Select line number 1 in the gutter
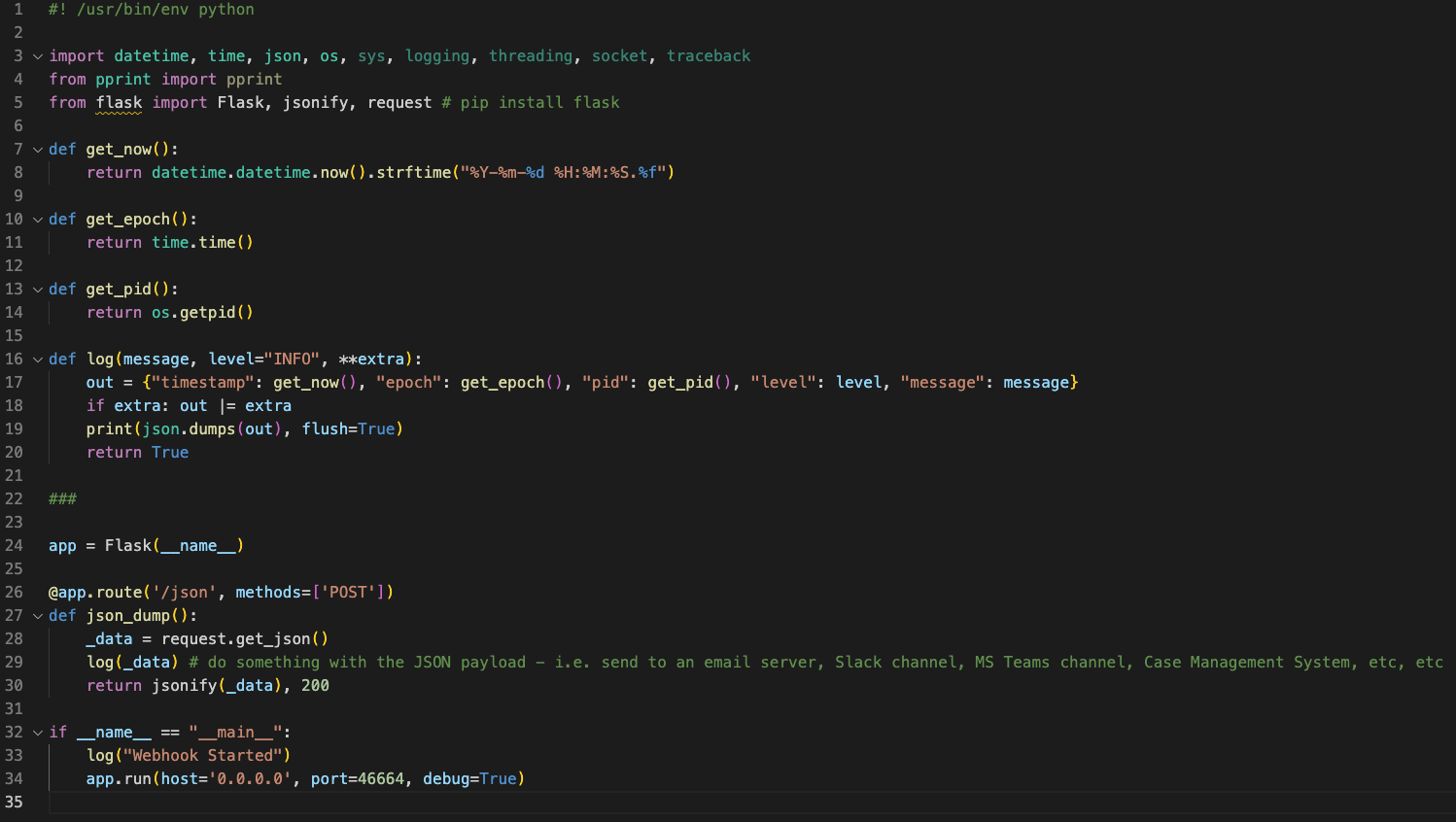 [x=17, y=10]
